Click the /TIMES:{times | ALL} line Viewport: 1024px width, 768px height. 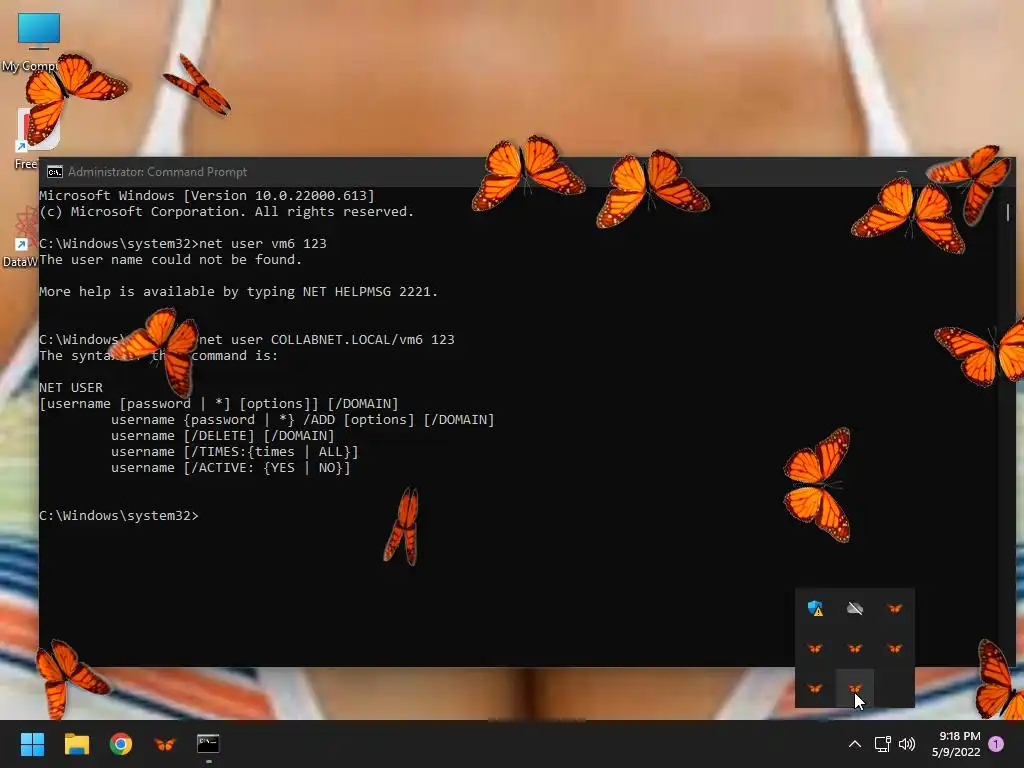[x=234, y=452]
